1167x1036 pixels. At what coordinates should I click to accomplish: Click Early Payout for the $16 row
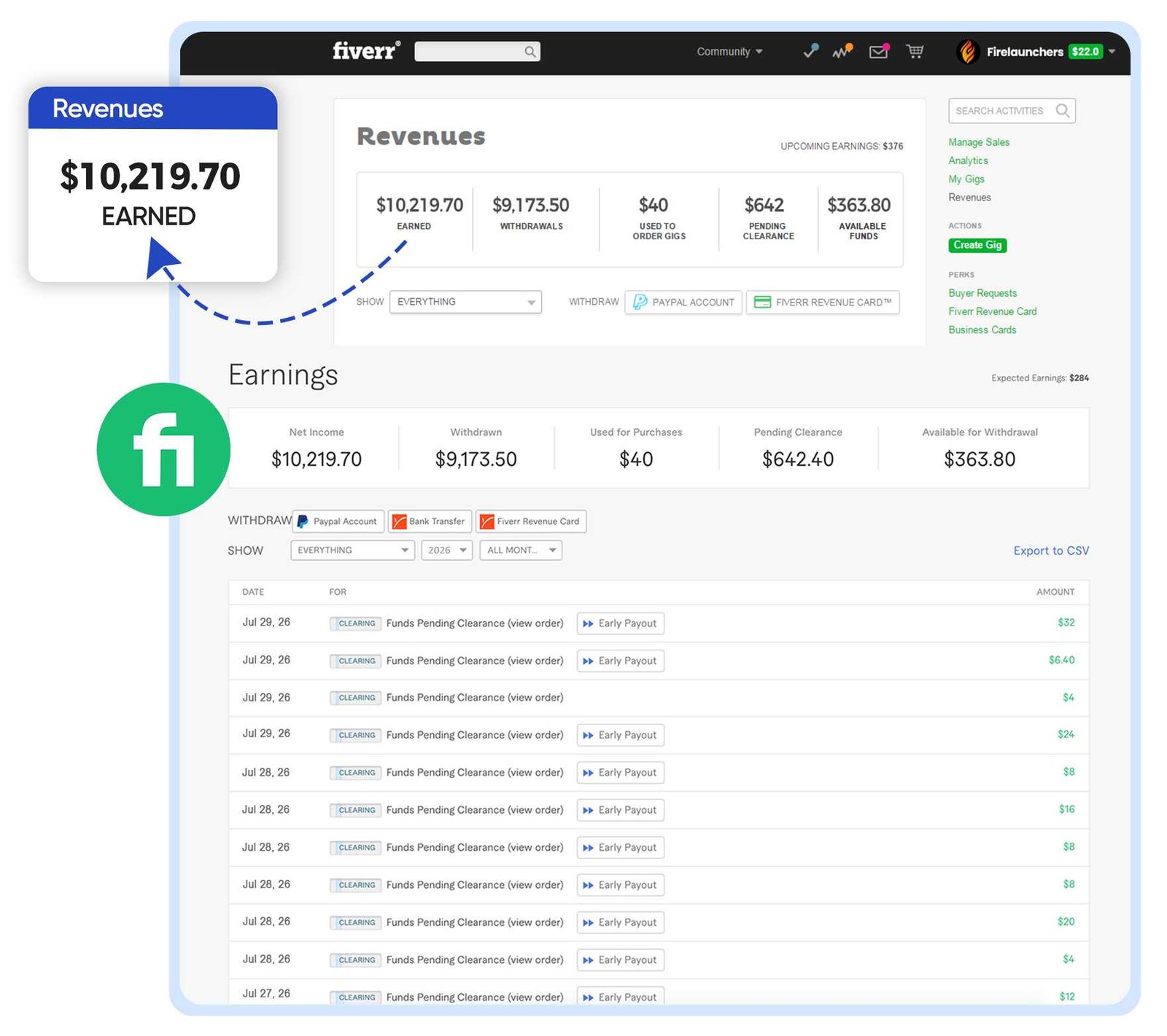[x=621, y=810]
